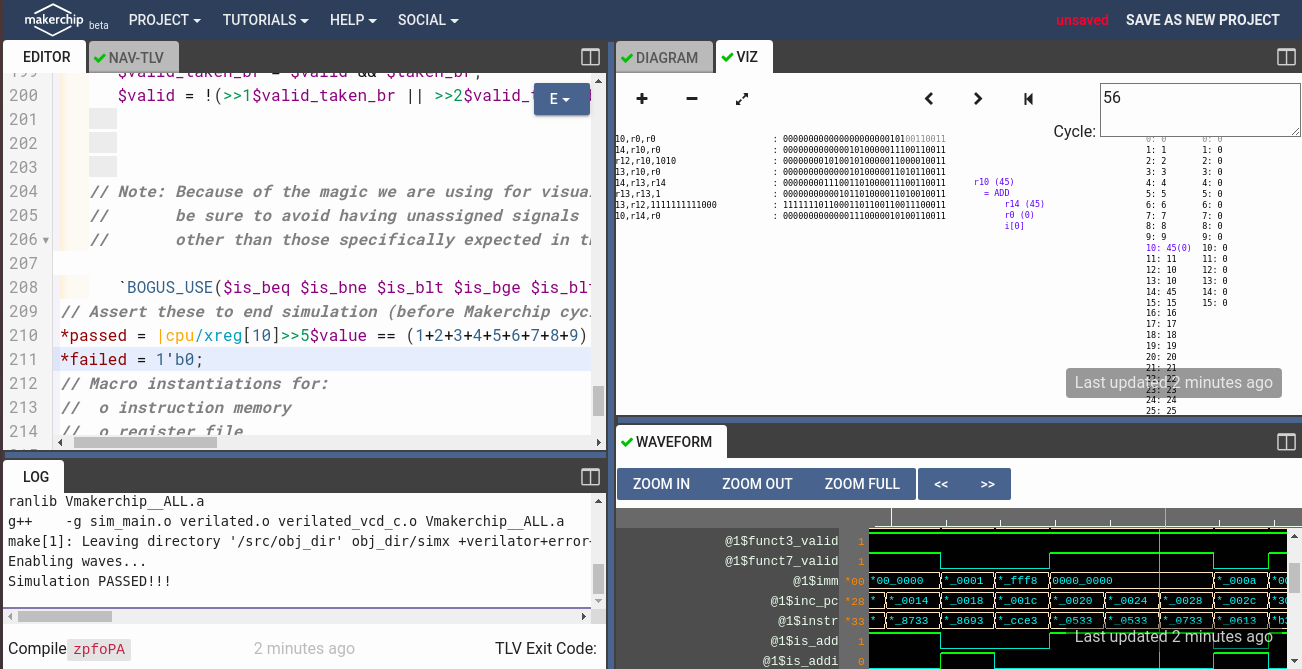Screen dimensions: 1302x669
Task: Click the zpfoPA compile ID link
Action: [x=99, y=649]
